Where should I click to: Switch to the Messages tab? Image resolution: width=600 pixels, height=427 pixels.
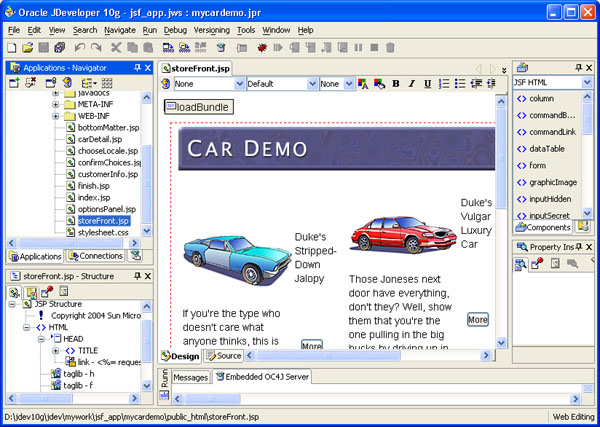tap(190, 377)
